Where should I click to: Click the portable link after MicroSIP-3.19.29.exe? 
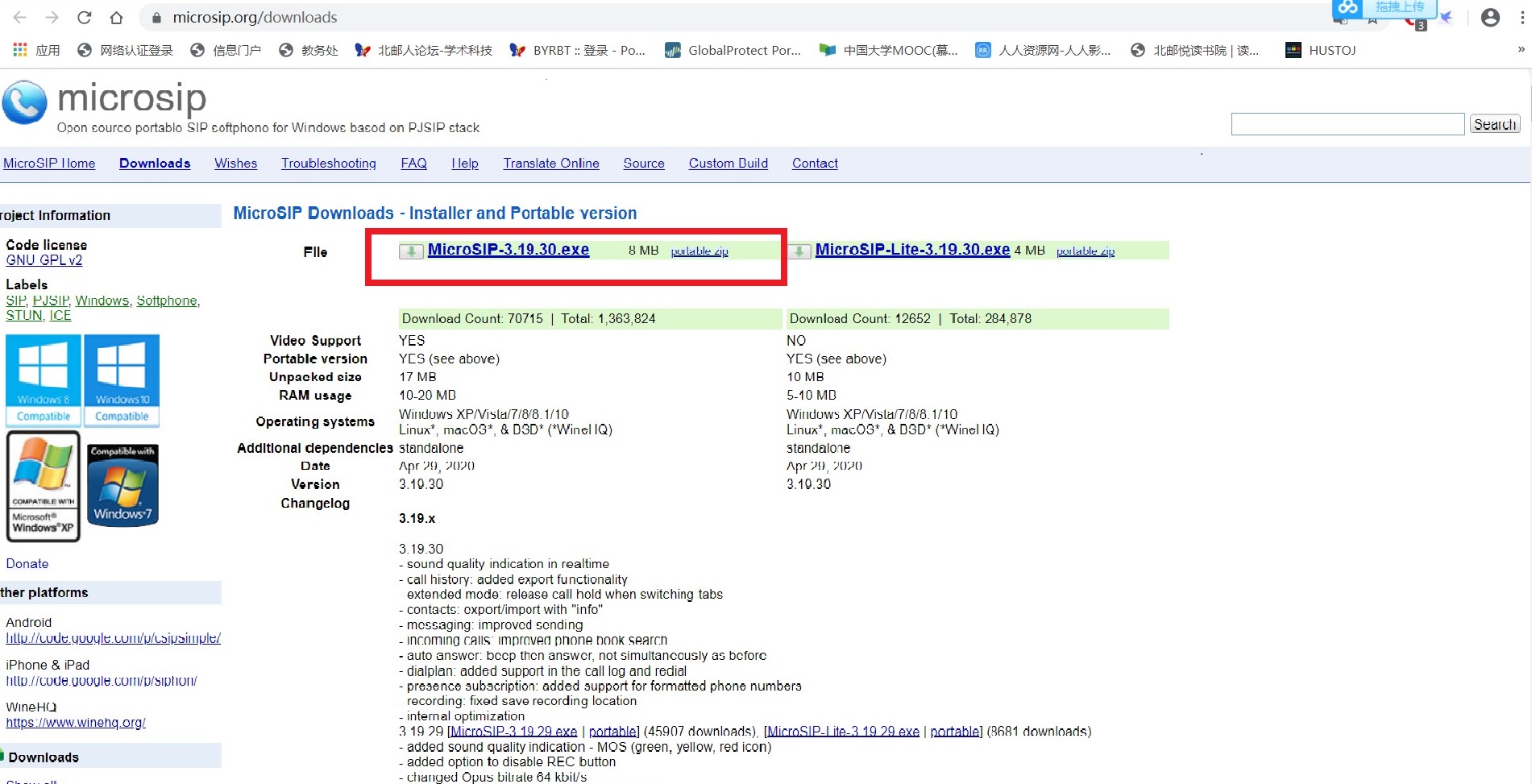pos(612,732)
